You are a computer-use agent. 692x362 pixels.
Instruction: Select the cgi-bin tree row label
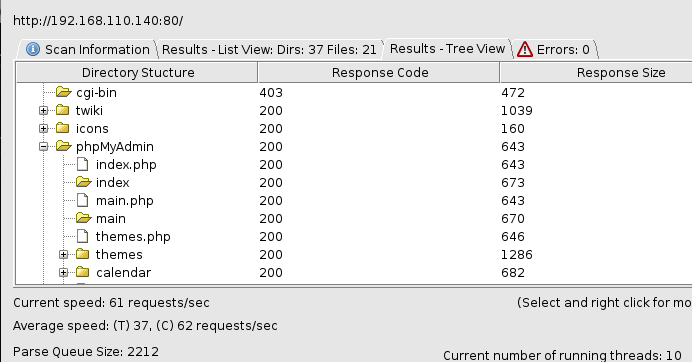97,93
